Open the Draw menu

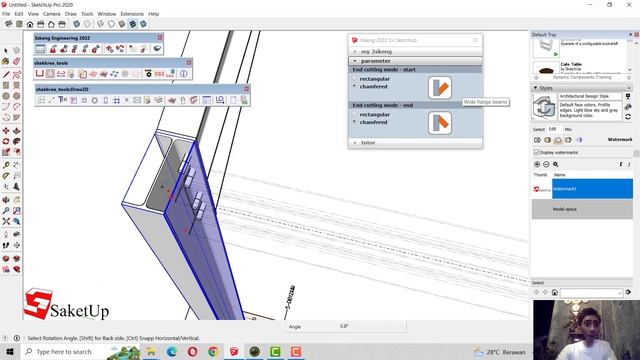point(71,14)
